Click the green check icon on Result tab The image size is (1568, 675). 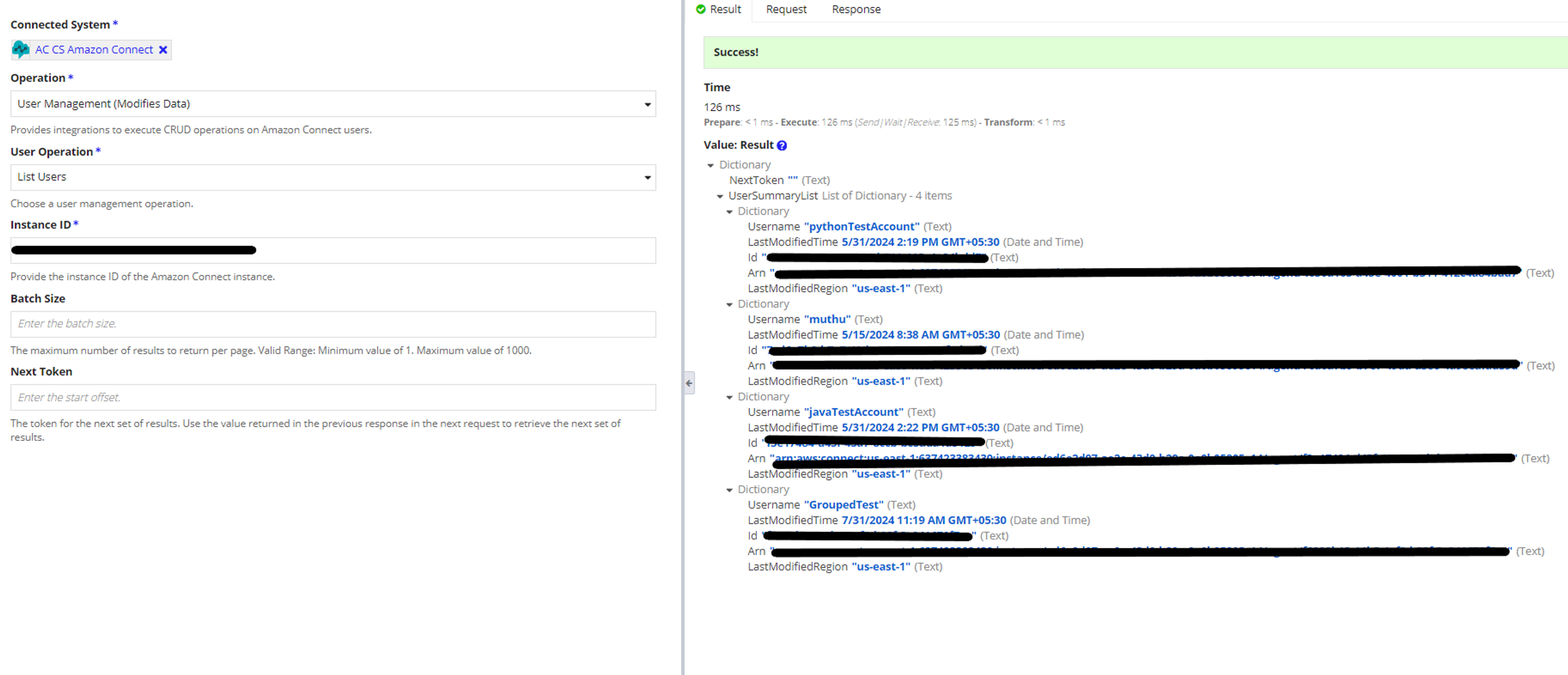(x=701, y=10)
